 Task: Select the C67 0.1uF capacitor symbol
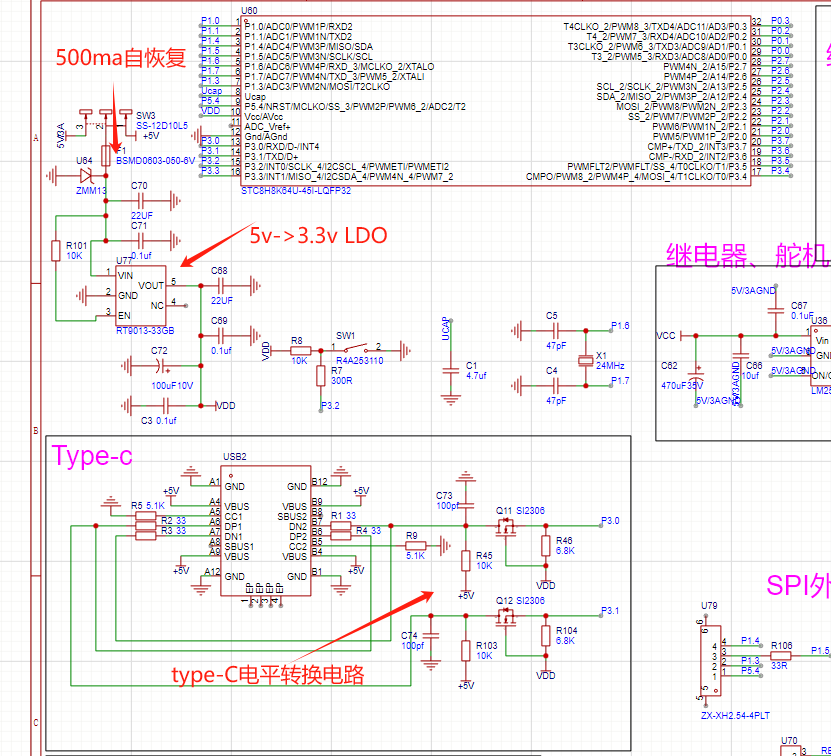775,311
